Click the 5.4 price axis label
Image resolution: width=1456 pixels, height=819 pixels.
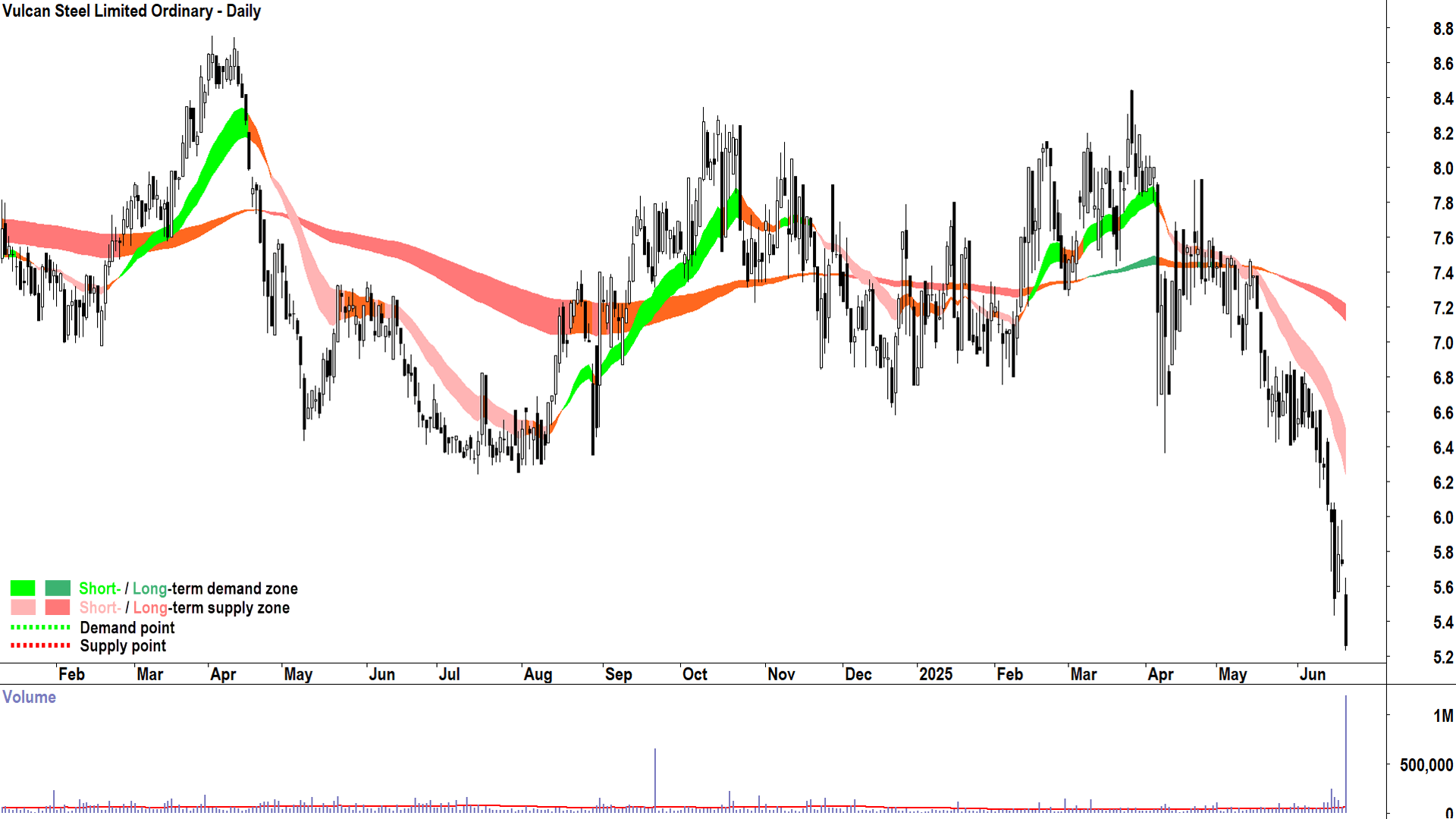point(1442,622)
